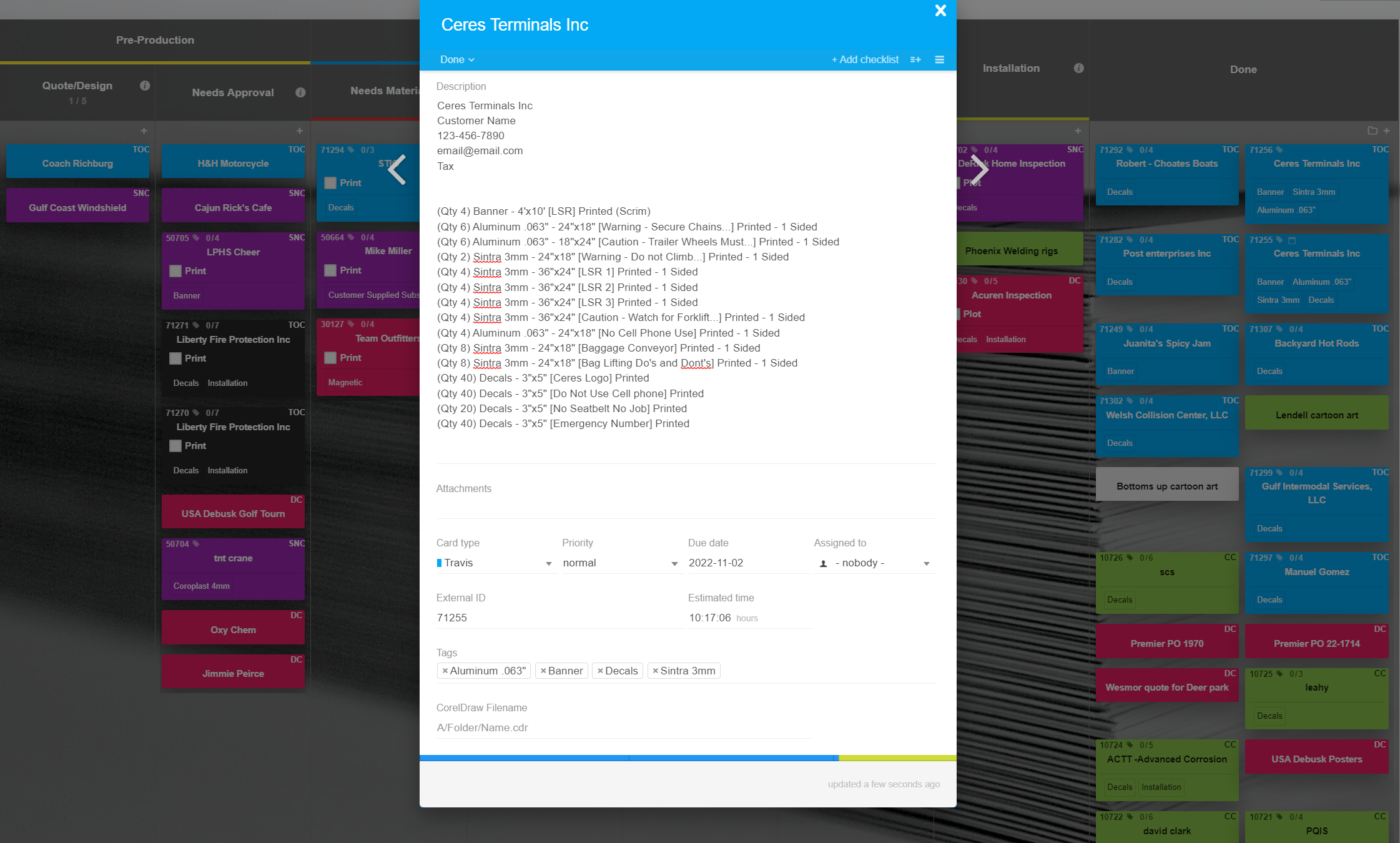Check Print on card 71270 Liberty Fire Protection
Image resolution: width=1400 pixels, height=843 pixels.
175,446
